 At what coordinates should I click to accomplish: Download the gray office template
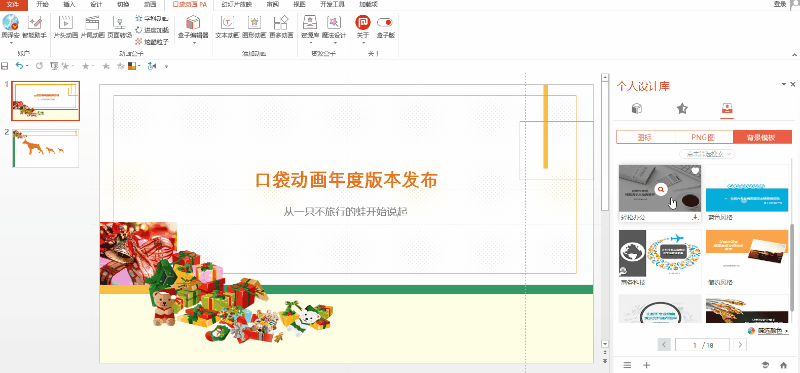[695, 218]
